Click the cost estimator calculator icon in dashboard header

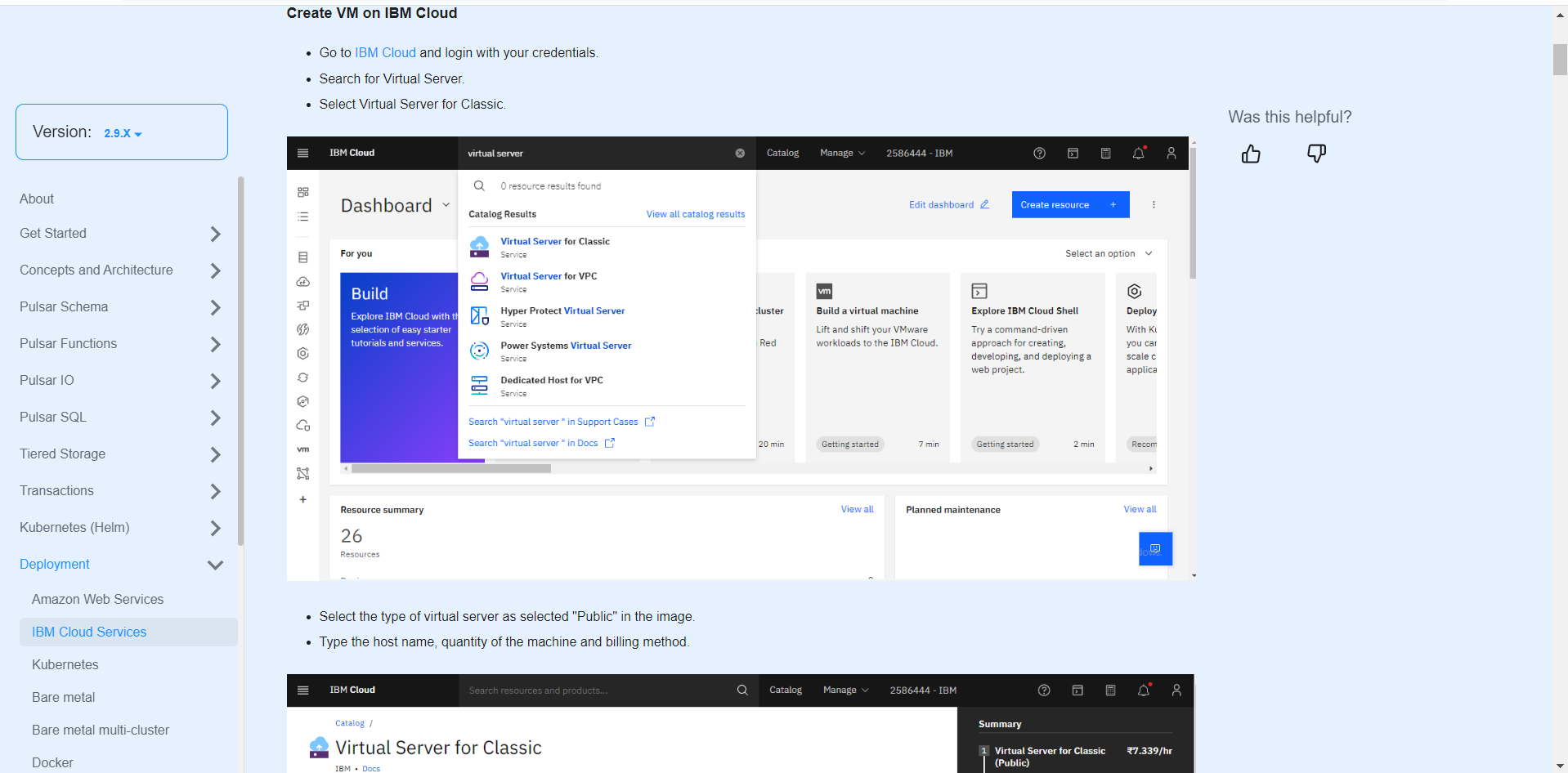(1105, 153)
